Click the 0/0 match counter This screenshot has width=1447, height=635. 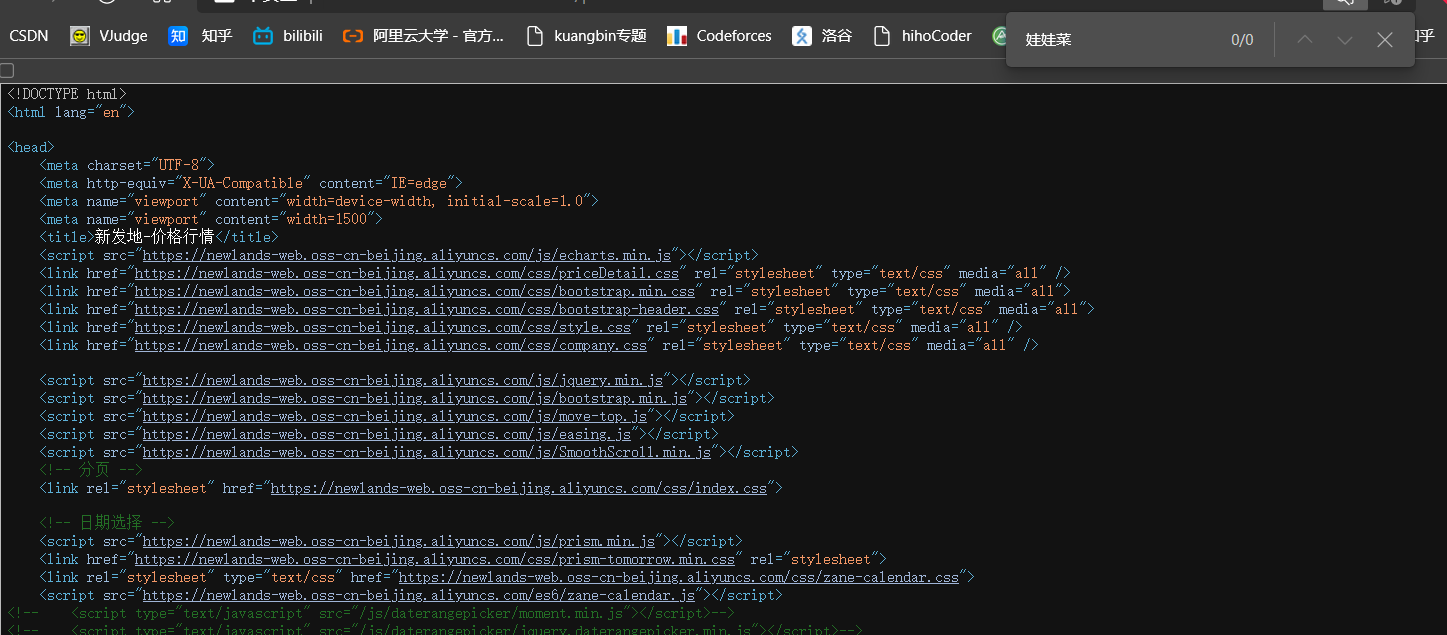pyautogui.click(x=1242, y=40)
